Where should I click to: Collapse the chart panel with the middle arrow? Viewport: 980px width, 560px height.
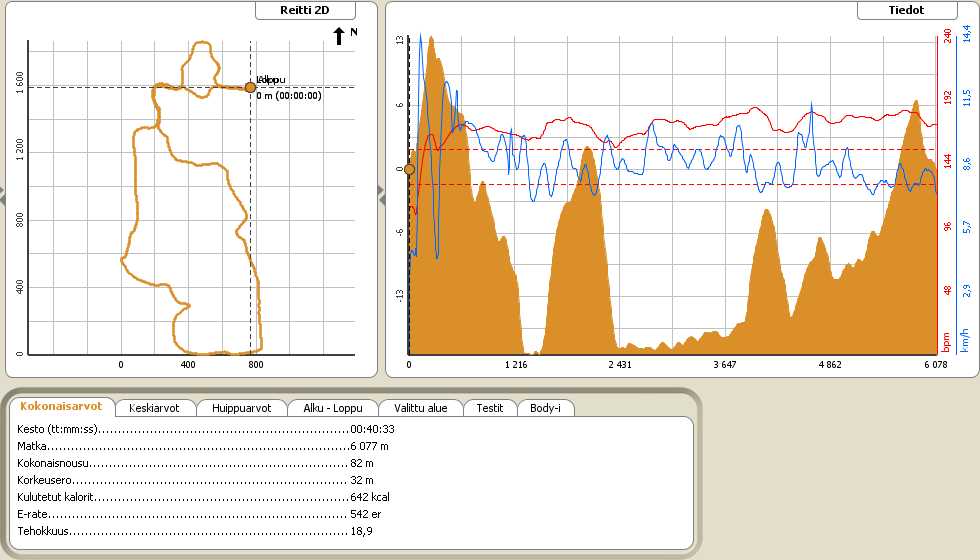(x=381, y=195)
